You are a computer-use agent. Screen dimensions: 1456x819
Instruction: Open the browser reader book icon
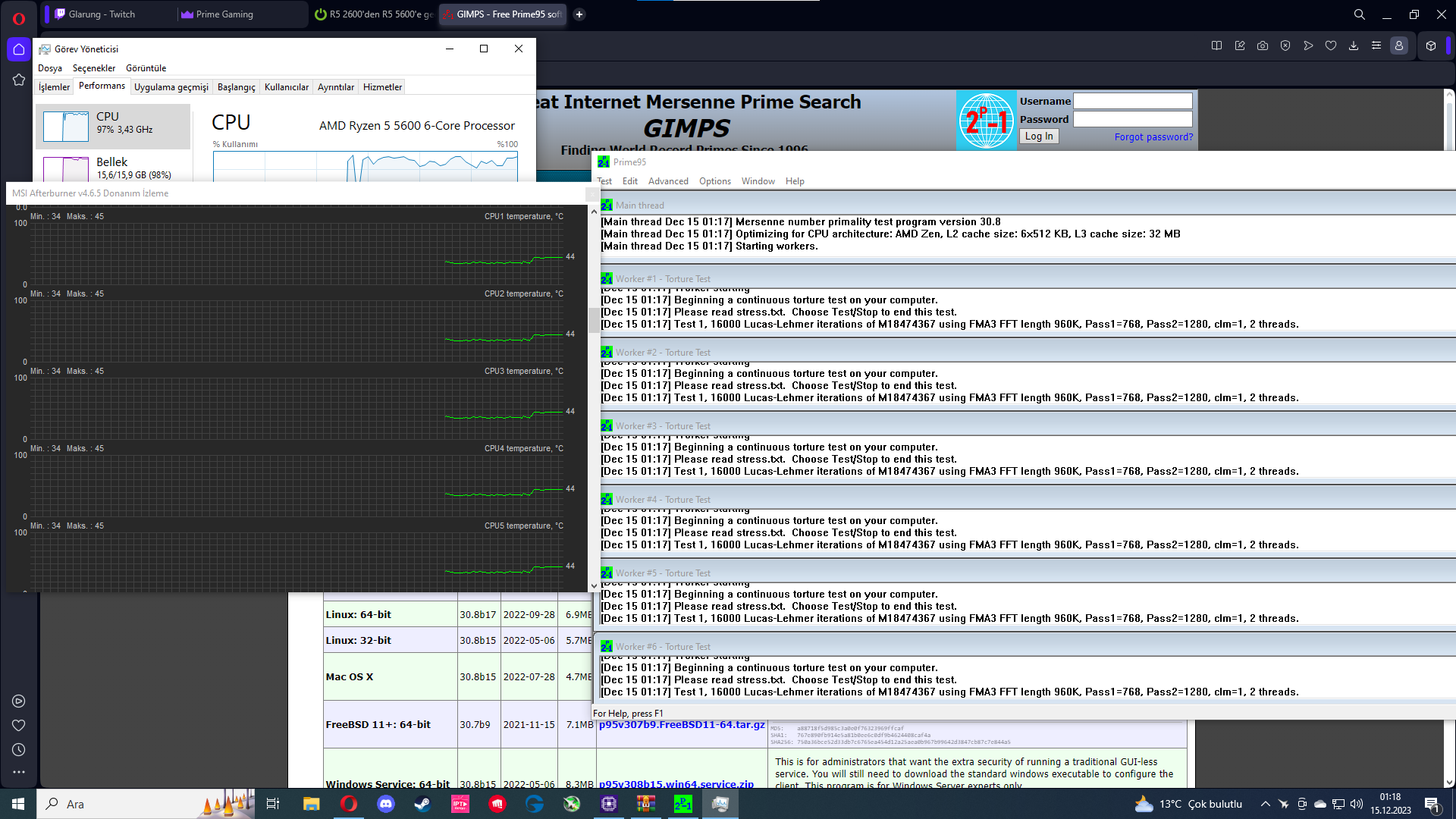tap(1216, 45)
